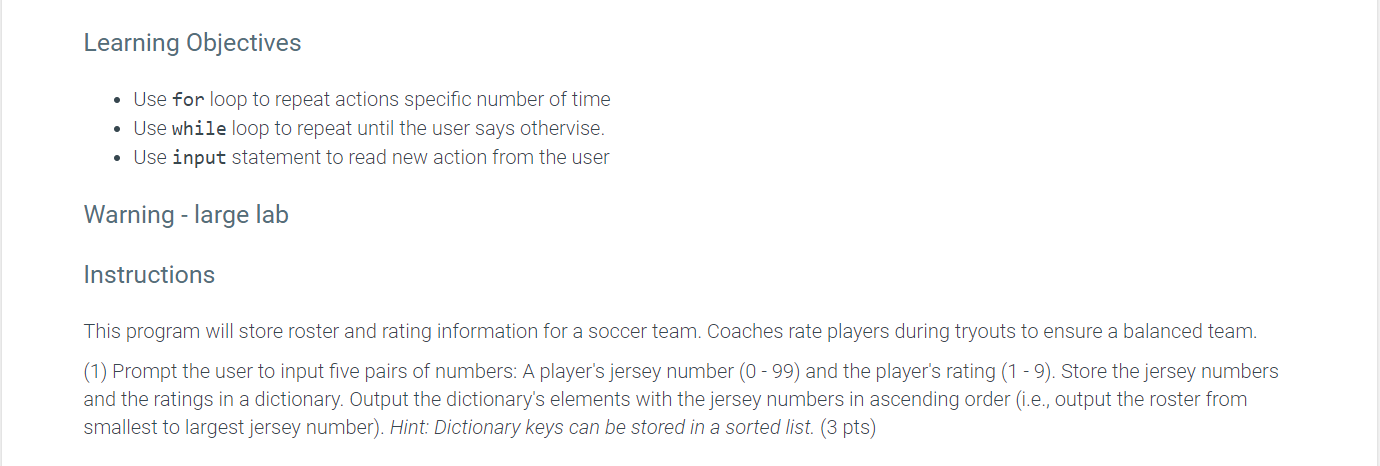Image resolution: width=1380 pixels, height=466 pixels.
Task: Click the Instructions heading
Action: pos(149,274)
